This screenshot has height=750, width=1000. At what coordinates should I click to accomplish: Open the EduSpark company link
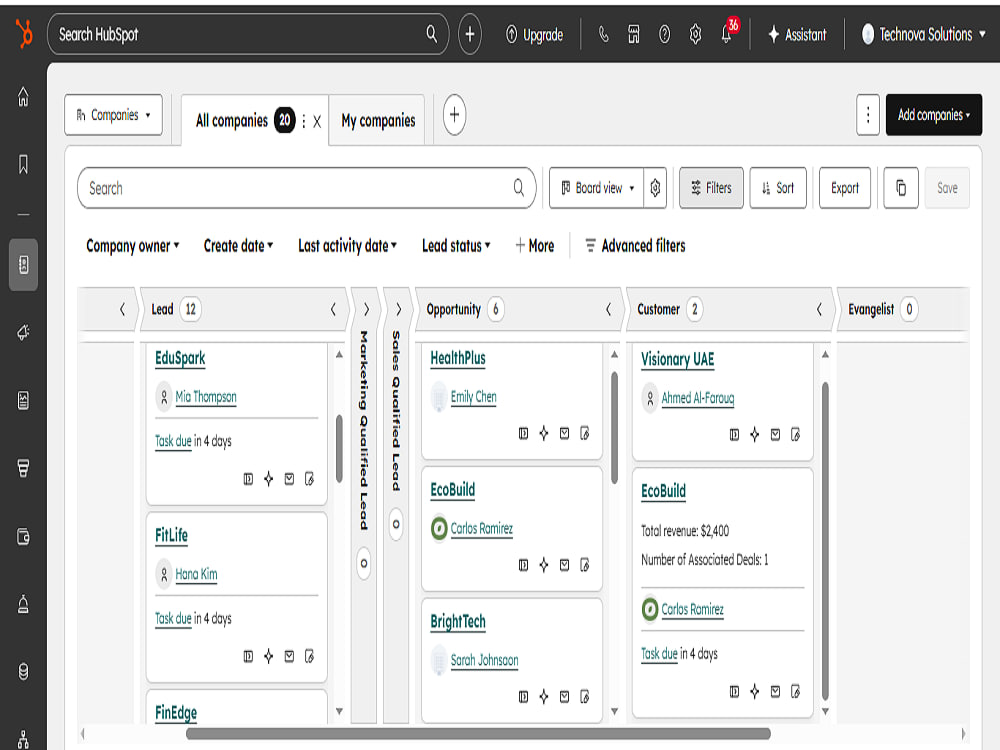point(180,358)
